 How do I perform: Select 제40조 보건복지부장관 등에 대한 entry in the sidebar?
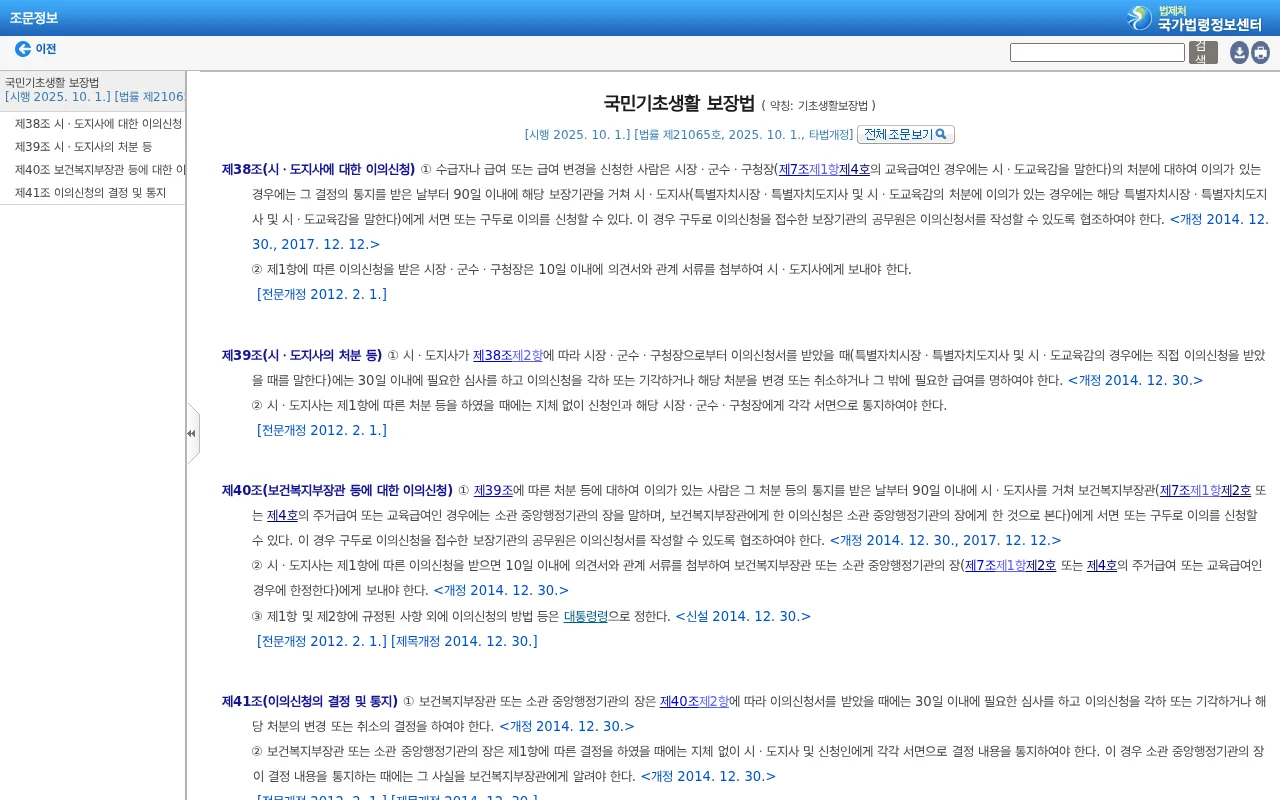click(100, 170)
